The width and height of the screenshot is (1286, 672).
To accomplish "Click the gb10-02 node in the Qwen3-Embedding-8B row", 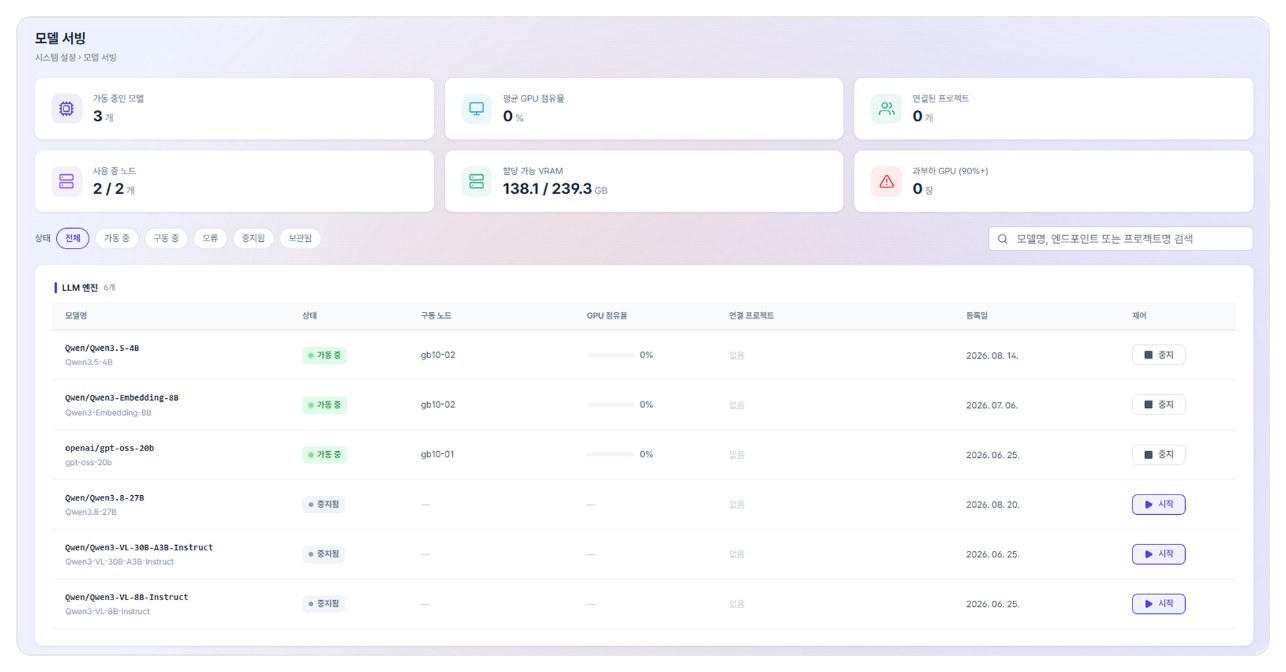I will 438,405.
